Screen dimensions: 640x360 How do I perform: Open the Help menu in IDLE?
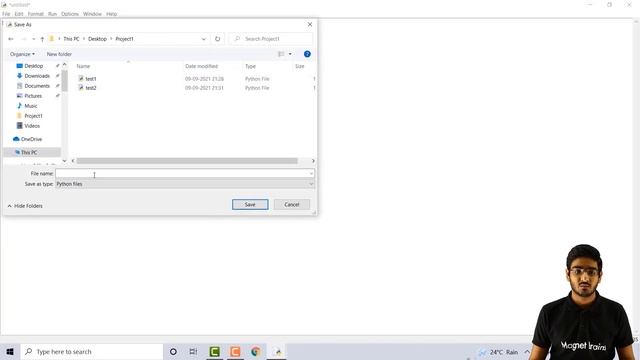point(111,14)
